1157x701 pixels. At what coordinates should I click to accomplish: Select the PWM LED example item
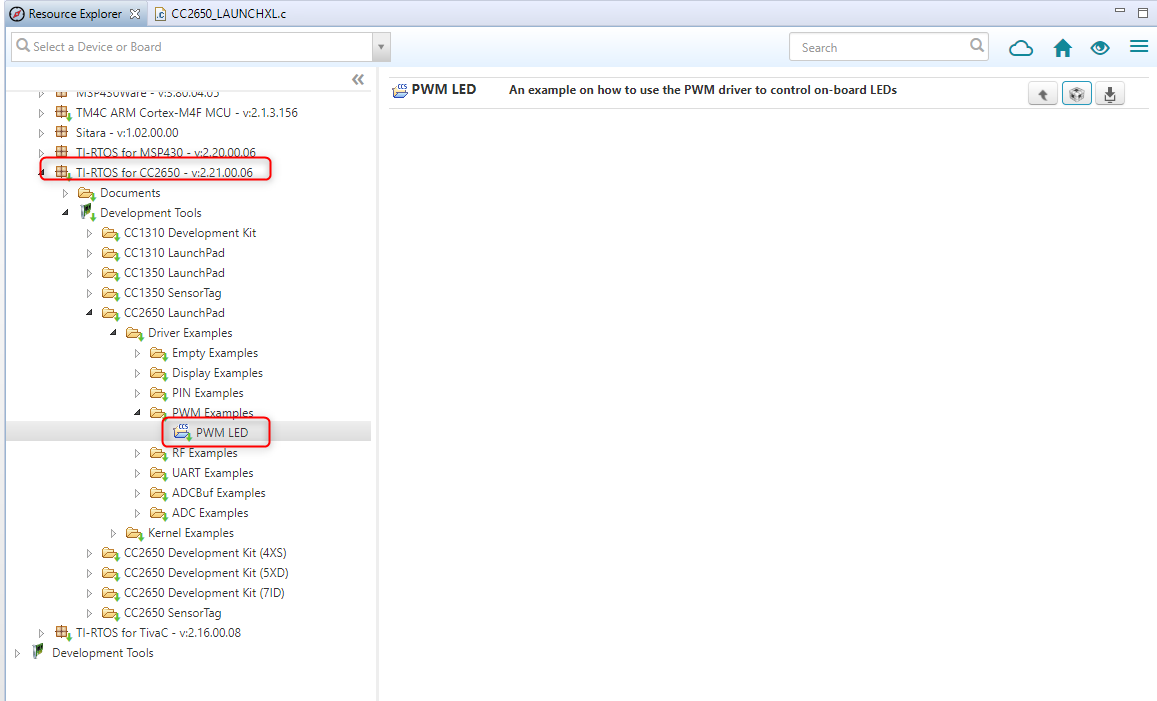[x=221, y=432]
